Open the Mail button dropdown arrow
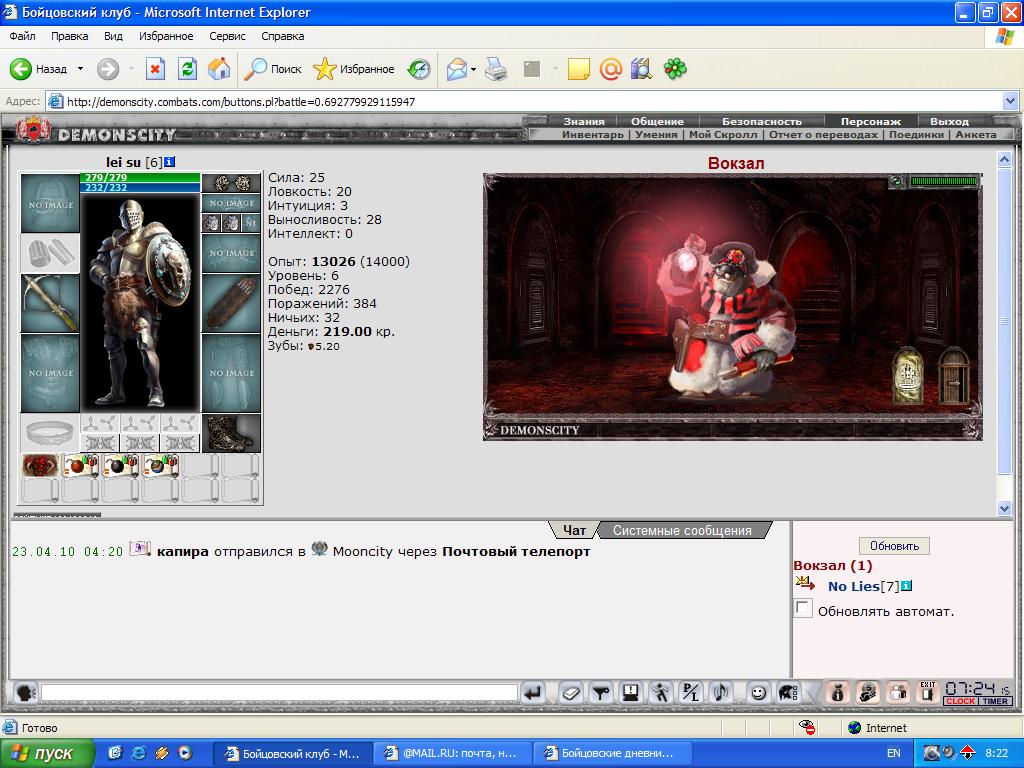 (473, 69)
